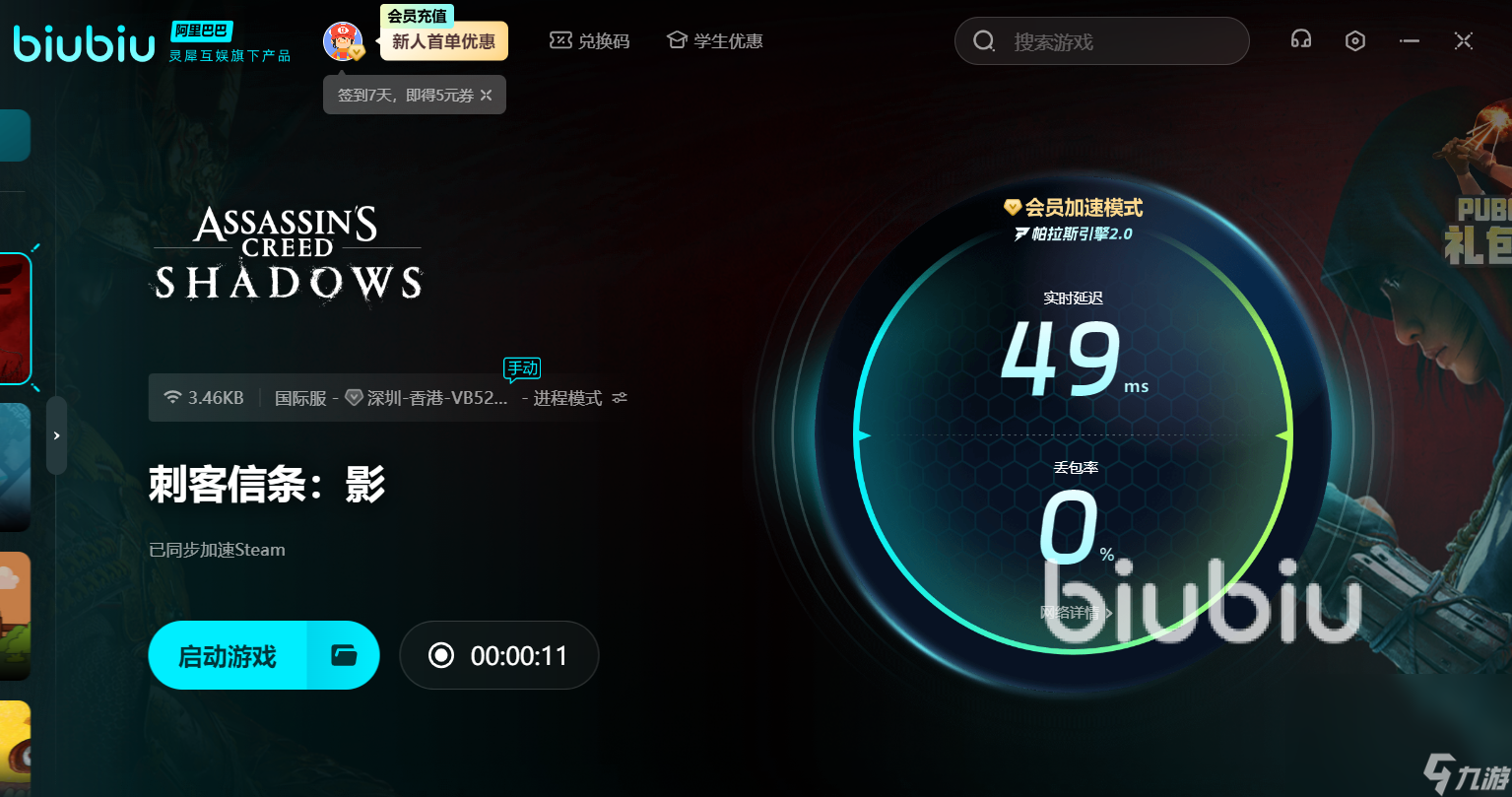The image size is (1512, 797).
Task: Click the 3.46KB network speed indicator
Action: tap(204, 398)
